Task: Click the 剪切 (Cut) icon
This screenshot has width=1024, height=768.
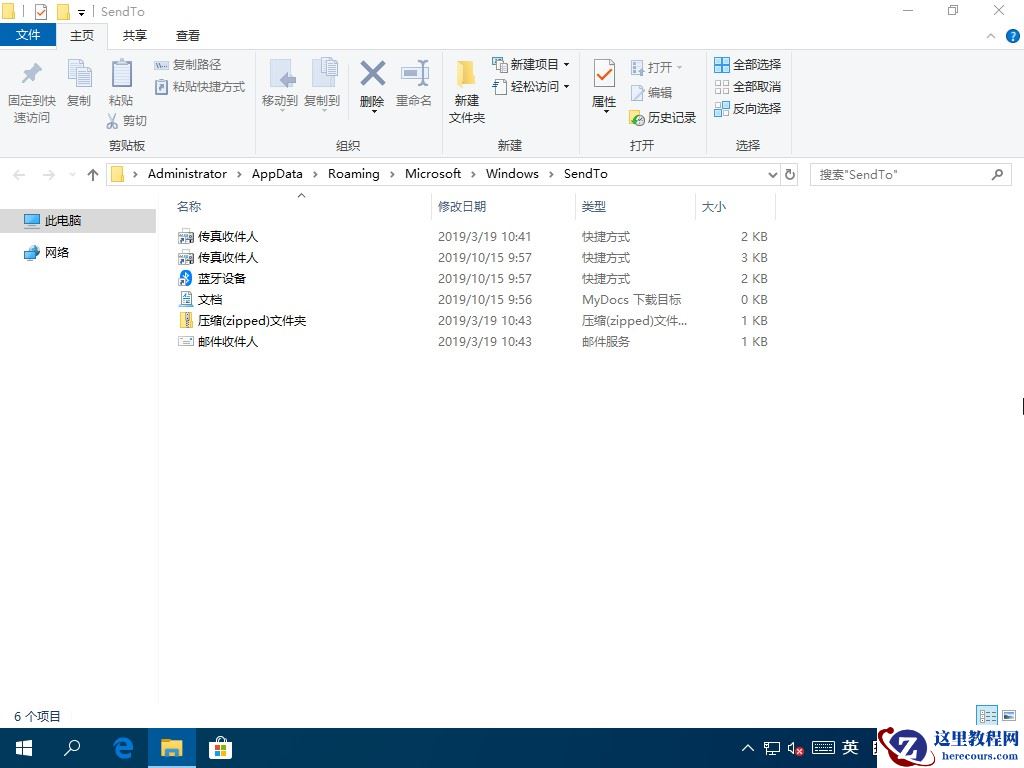Action: pyautogui.click(x=128, y=121)
